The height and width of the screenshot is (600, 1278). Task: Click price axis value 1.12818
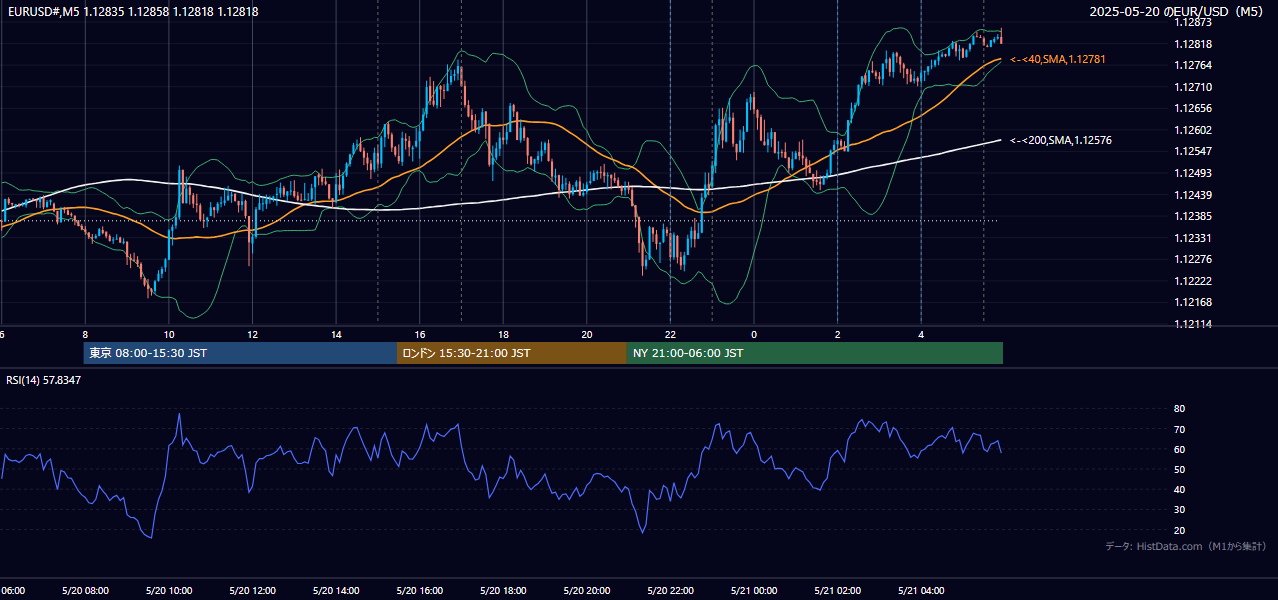pyautogui.click(x=1193, y=44)
